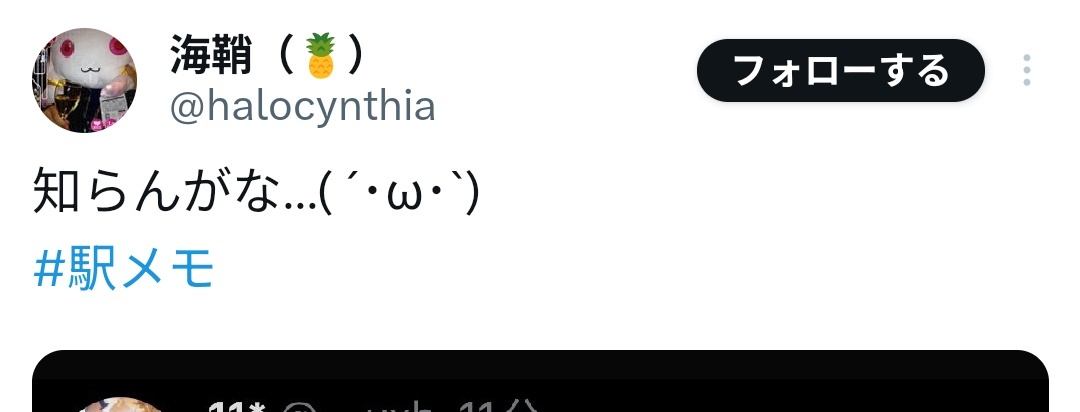Open the display name 海鞘 profile
Viewport: 1080px width, 412px height.
pos(211,55)
